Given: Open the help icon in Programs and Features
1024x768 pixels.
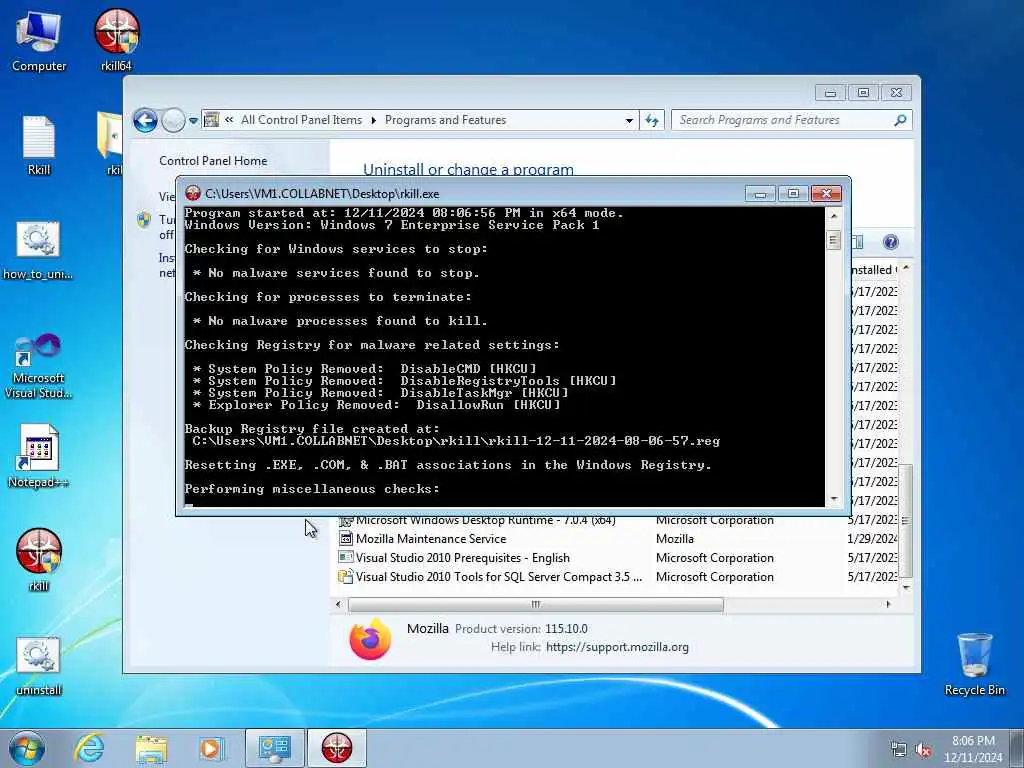Looking at the screenshot, I should 890,242.
